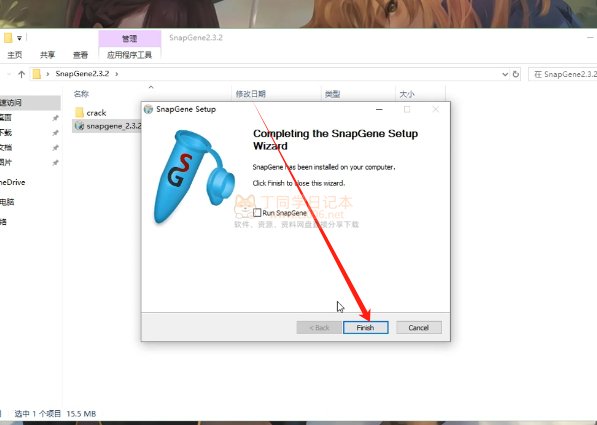Select the 管理 contextual tab
Screen dimensions: 597x425
129,38
